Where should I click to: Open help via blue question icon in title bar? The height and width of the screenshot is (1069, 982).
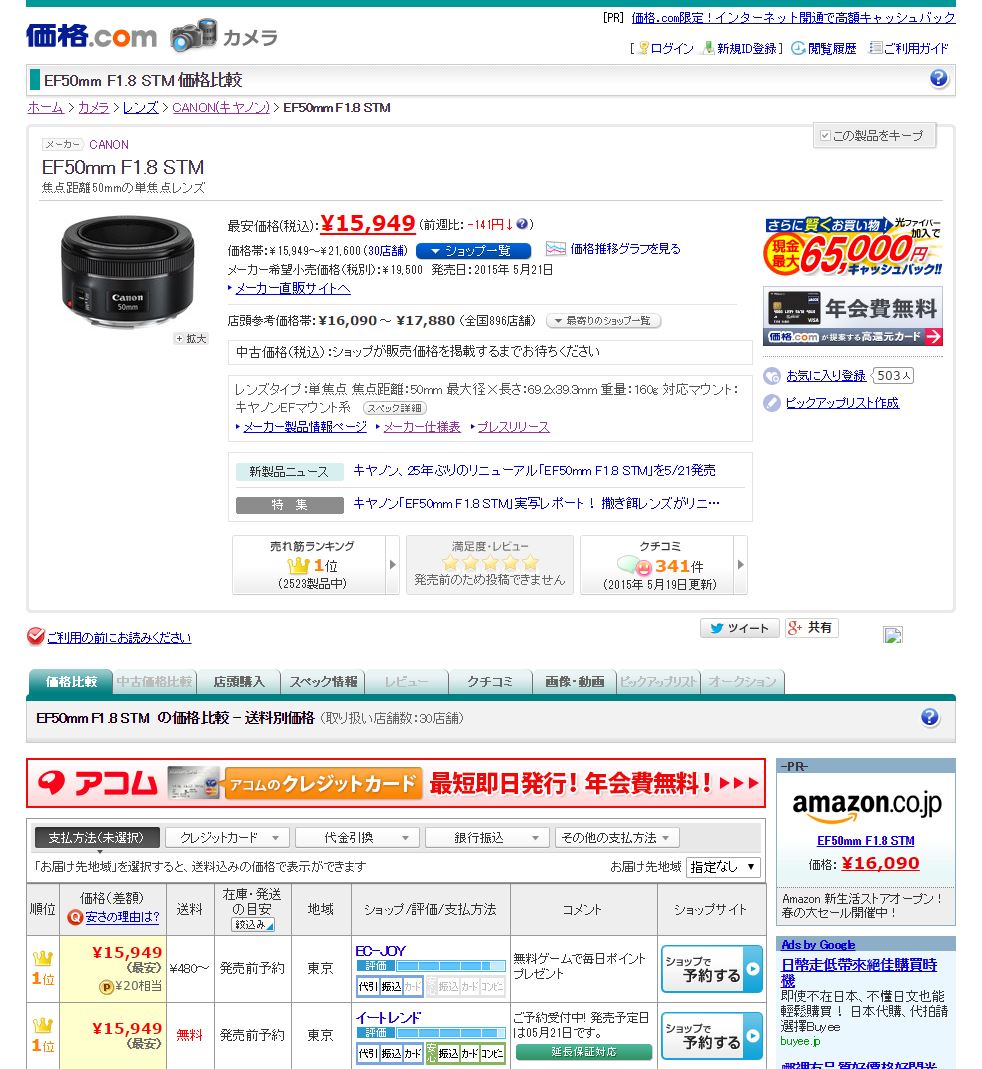938,79
